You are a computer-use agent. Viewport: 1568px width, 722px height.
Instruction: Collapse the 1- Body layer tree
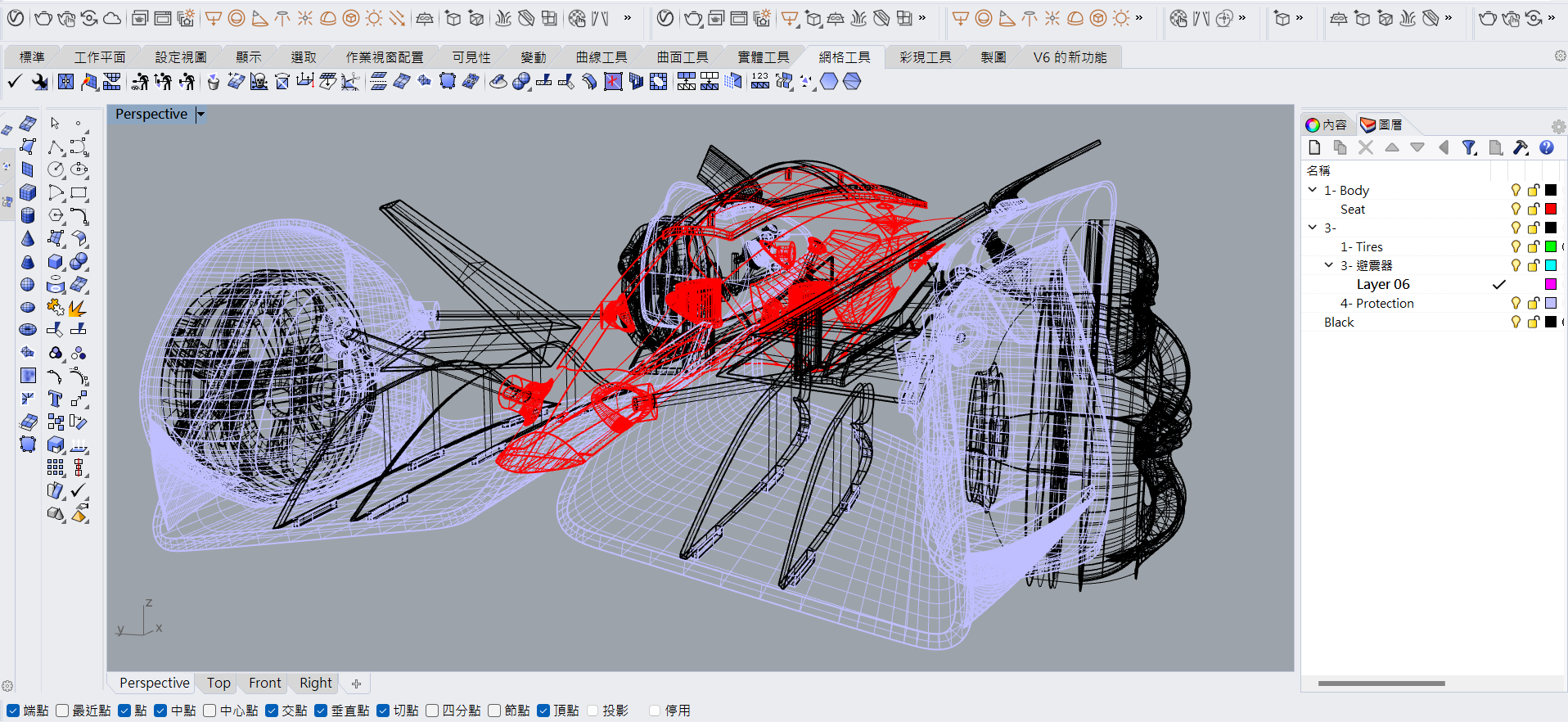(1313, 190)
